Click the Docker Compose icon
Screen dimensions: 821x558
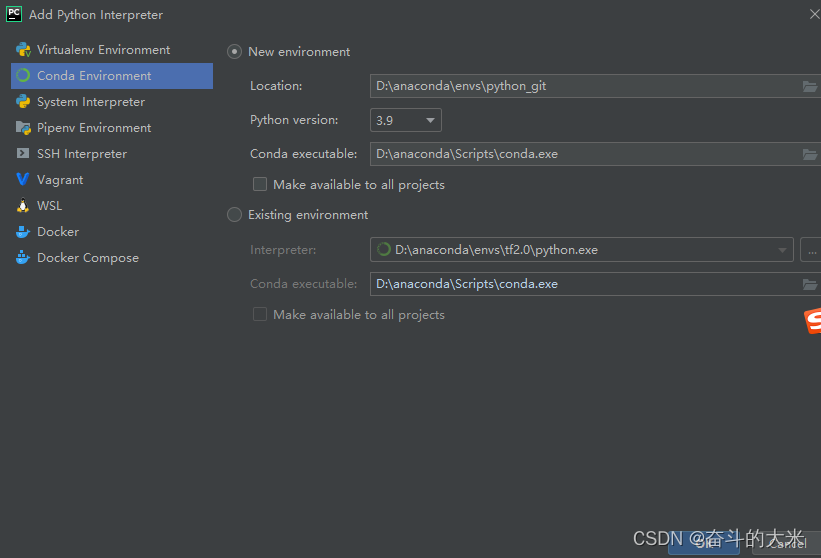(x=23, y=257)
